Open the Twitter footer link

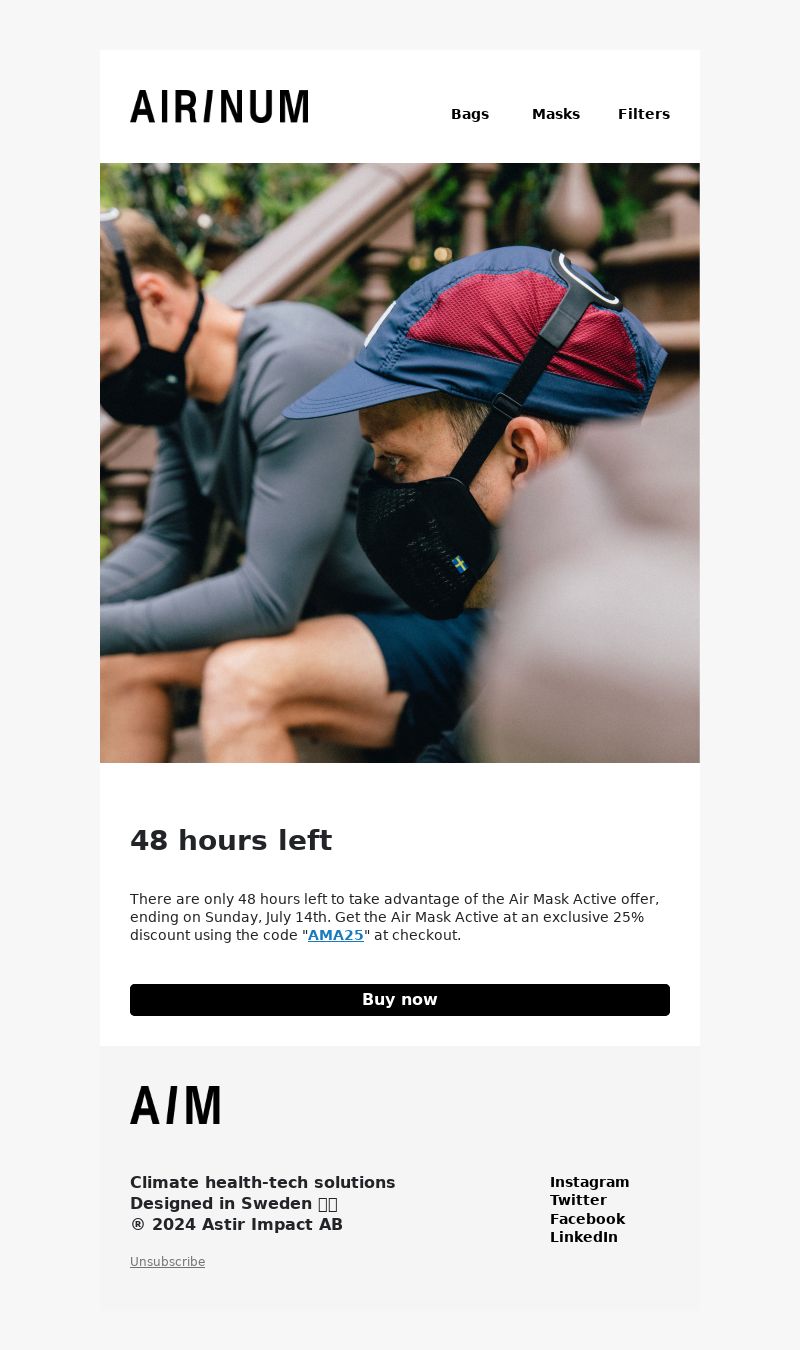coord(578,1200)
